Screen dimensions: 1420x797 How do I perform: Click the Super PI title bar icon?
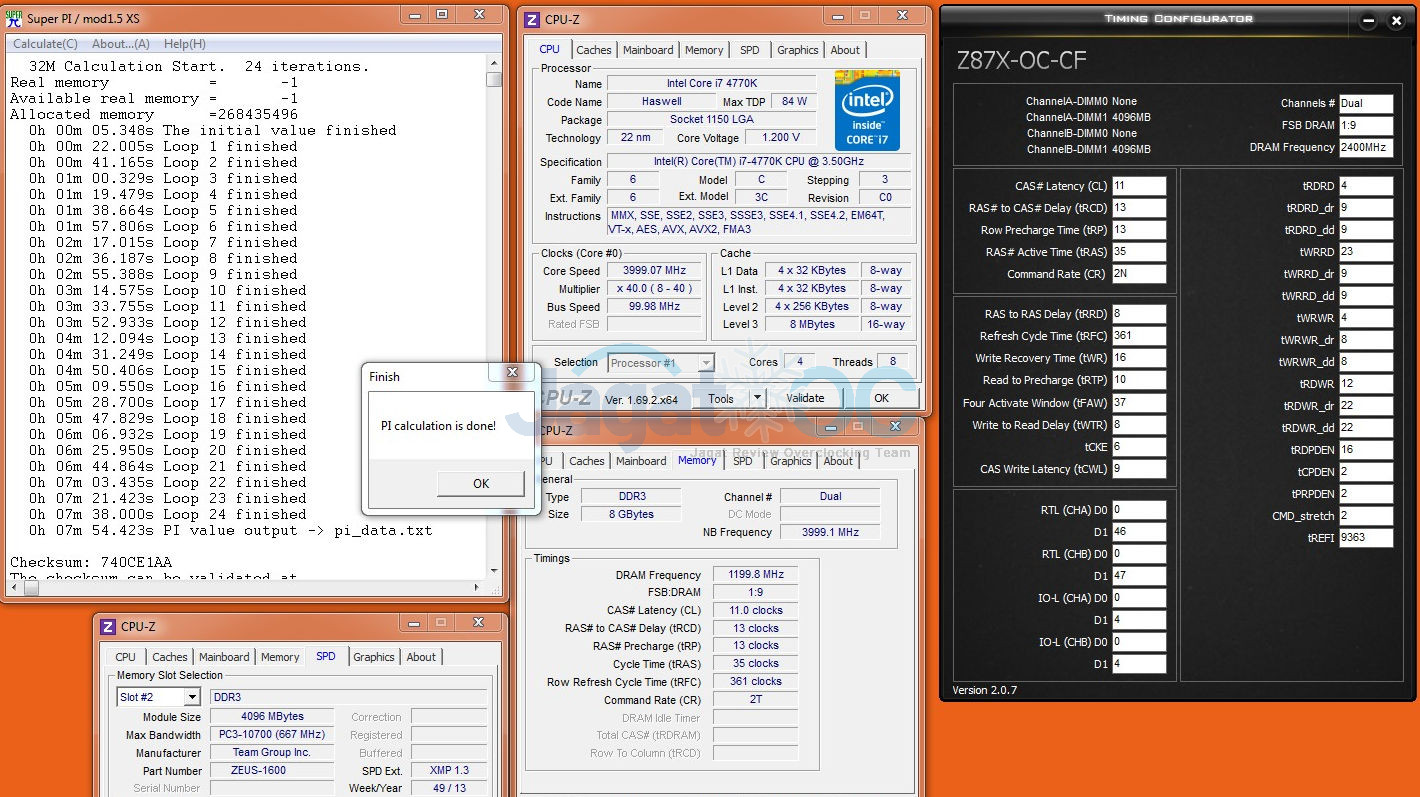coord(14,18)
